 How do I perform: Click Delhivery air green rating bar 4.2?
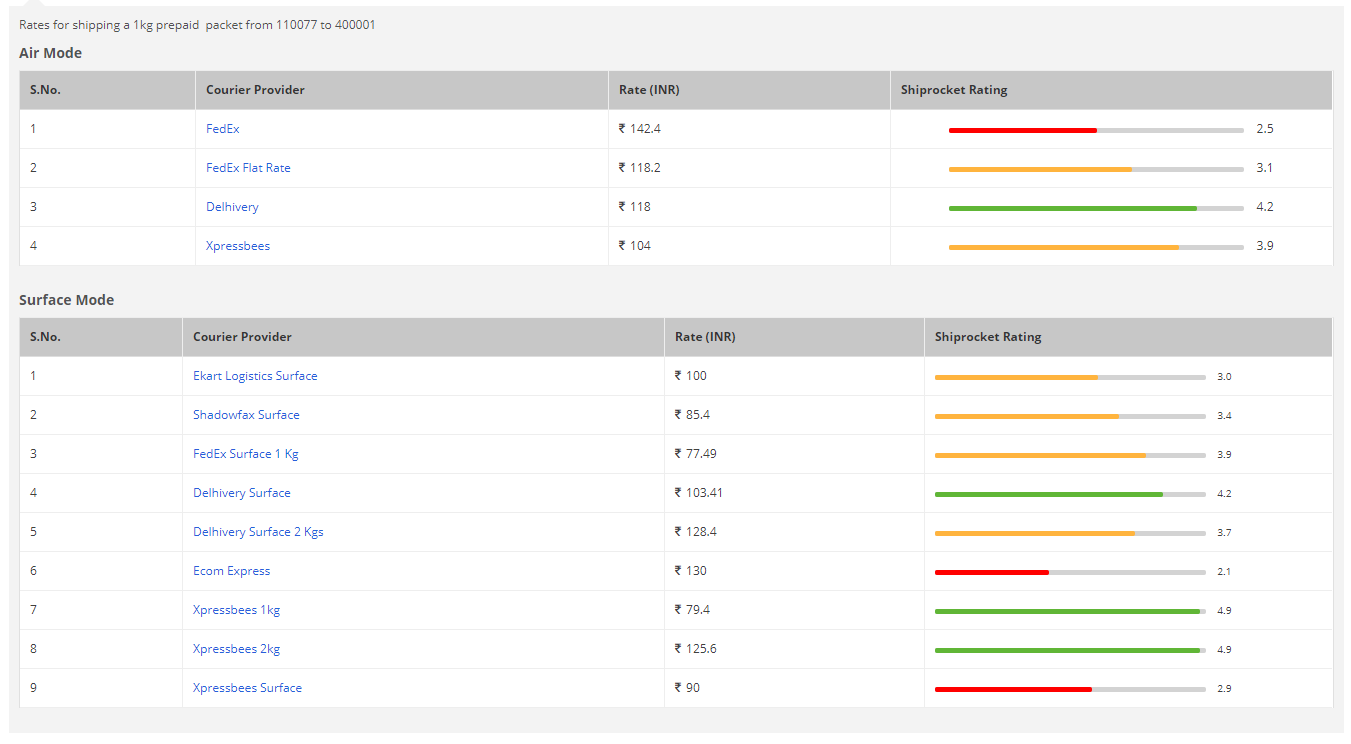pyautogui.click(x=1096, y=208)
